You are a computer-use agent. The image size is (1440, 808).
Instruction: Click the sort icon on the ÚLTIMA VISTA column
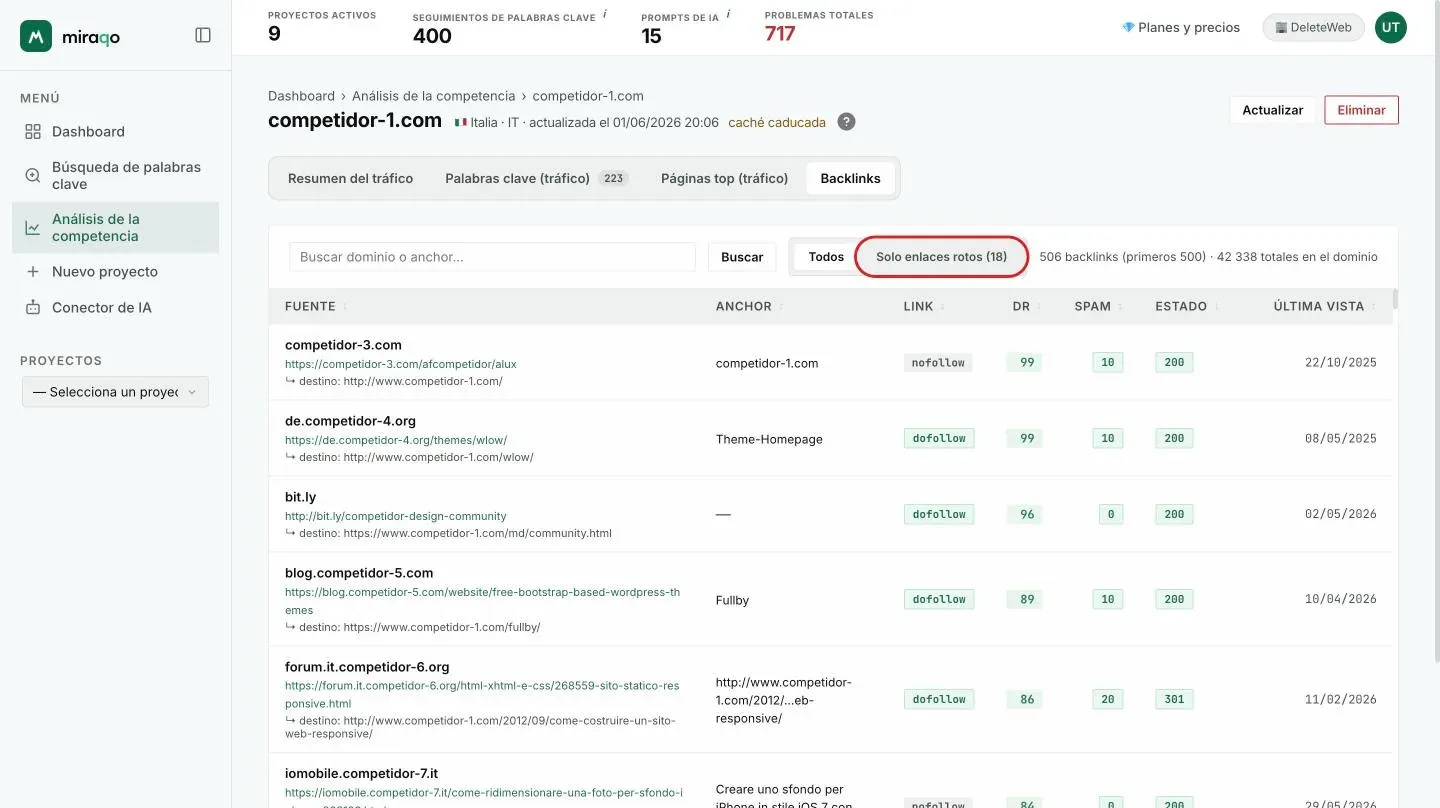pyautogui.click(x=1374, y=307)
